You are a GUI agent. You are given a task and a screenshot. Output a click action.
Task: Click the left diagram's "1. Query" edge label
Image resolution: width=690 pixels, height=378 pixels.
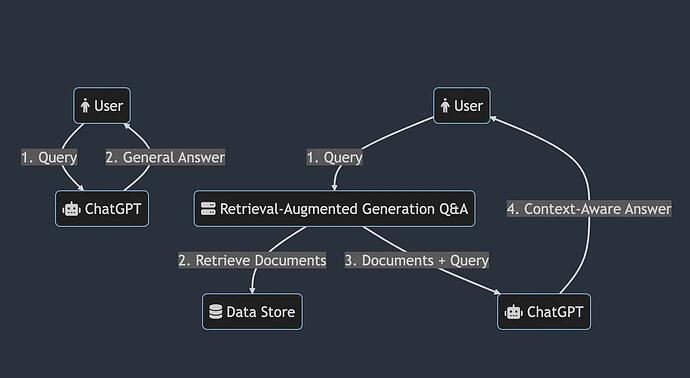(x=49, y=157)
